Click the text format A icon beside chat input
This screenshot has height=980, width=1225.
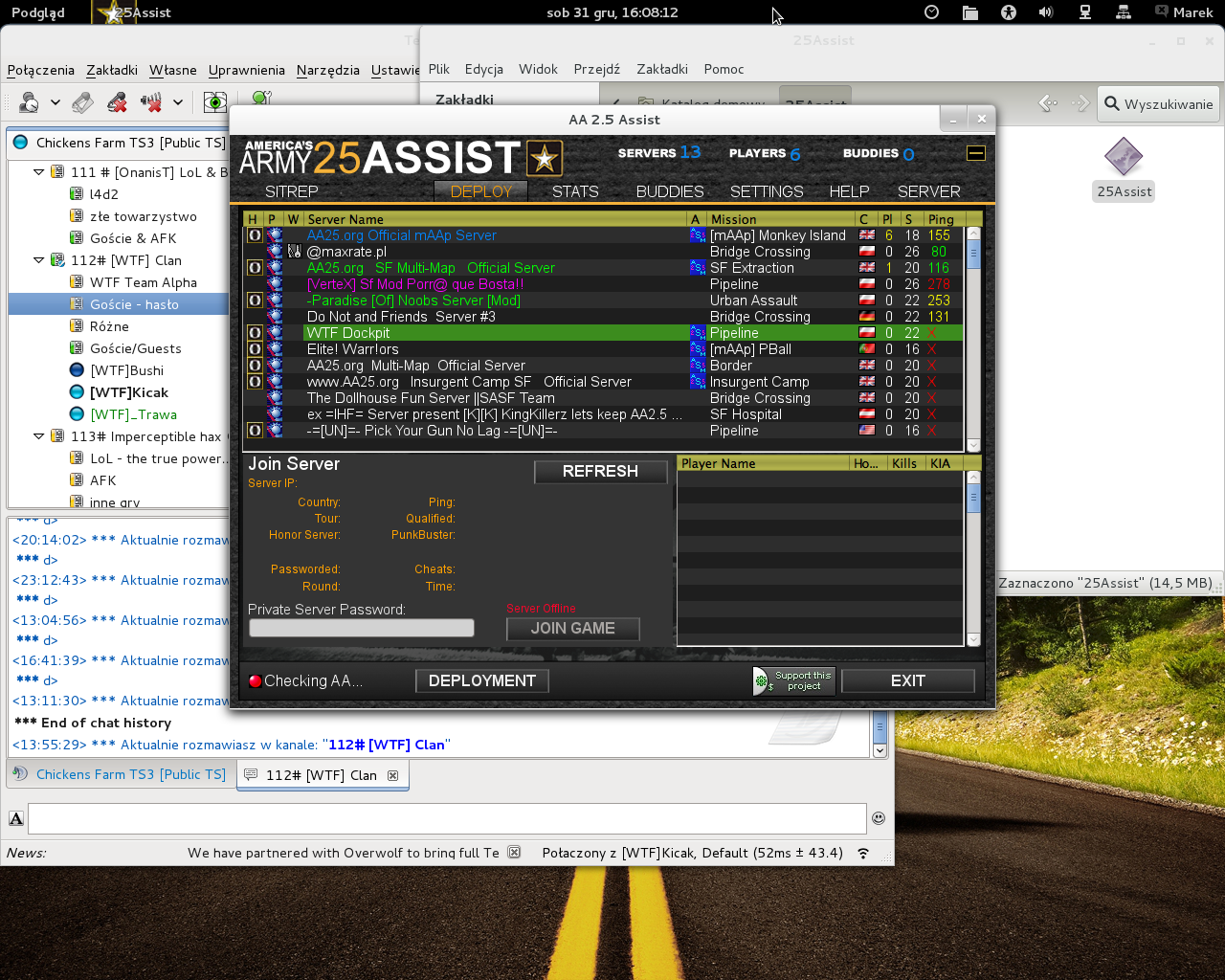[x=16, y=818]
